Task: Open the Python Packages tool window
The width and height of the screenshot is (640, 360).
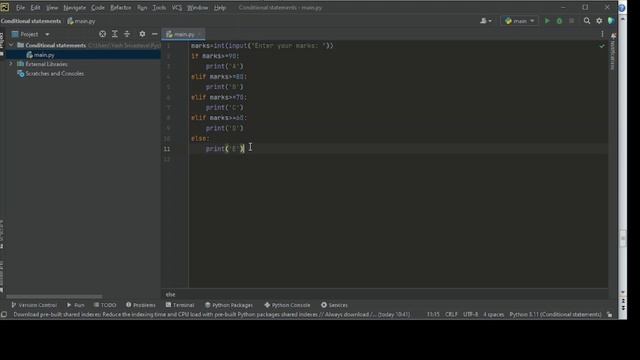Action: tap(229, 305)
